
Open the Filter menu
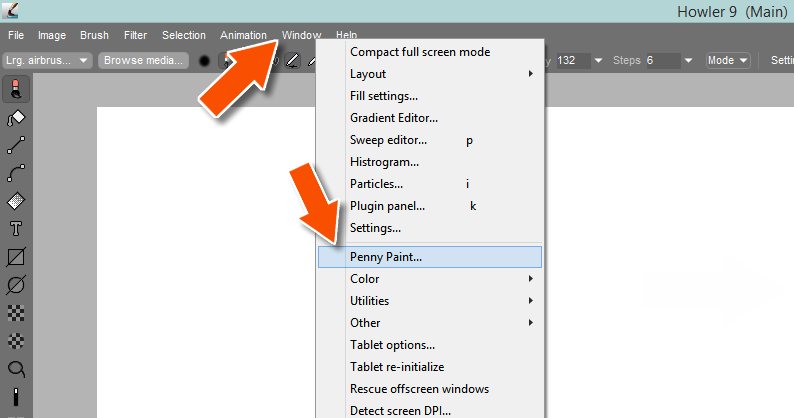pos(135,35)
